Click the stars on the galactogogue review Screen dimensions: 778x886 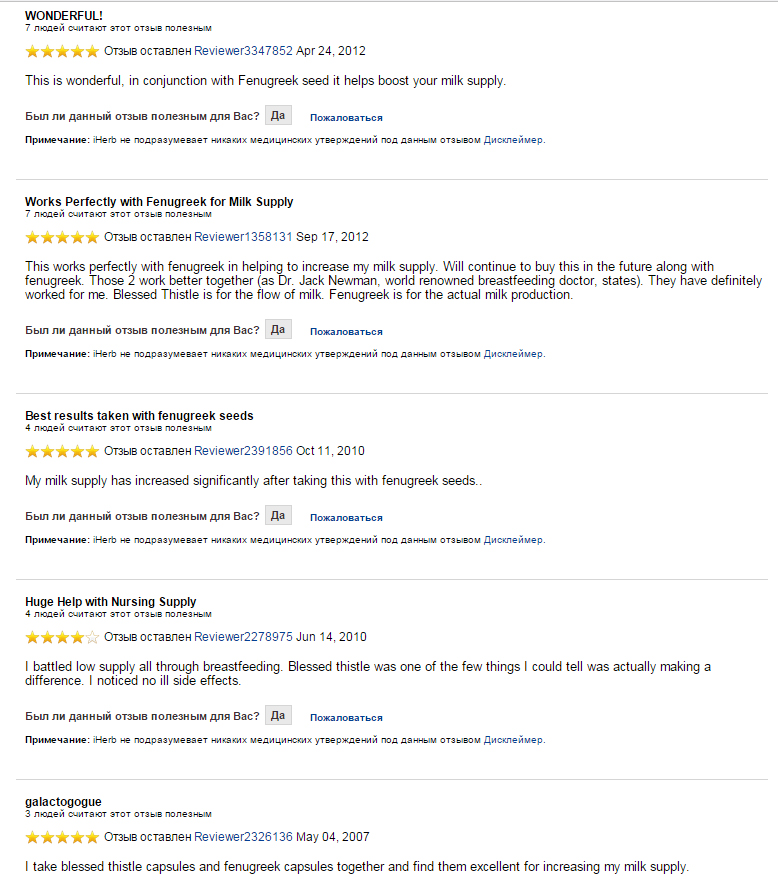(x=62, y=837)
